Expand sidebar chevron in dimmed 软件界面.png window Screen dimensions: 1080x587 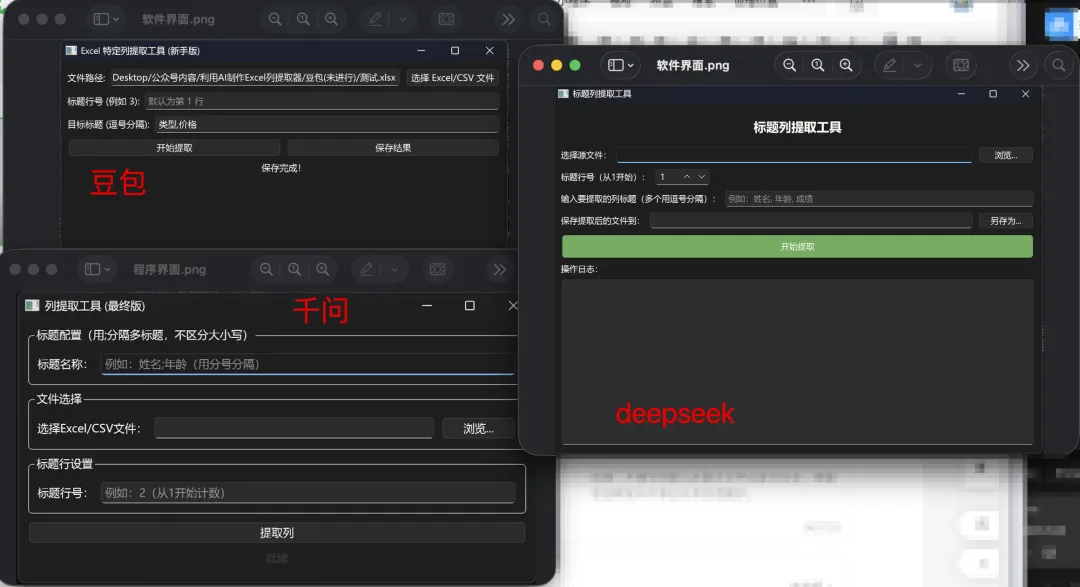(116, 19)
